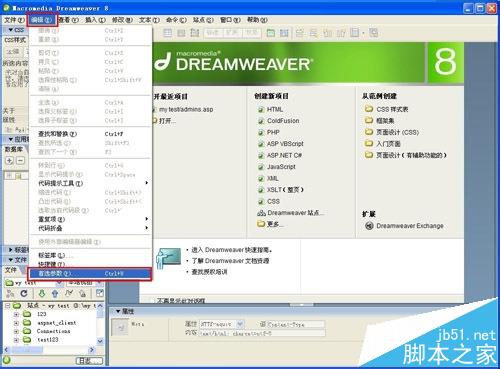Viewport: 500px width, 369px height.
Task: Open the 本地视图 view dropdown
Action: 99,283
